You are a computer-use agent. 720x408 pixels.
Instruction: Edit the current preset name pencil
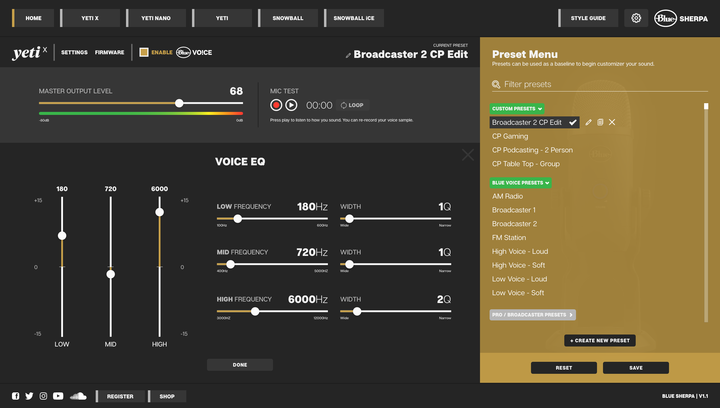(348, 56)
